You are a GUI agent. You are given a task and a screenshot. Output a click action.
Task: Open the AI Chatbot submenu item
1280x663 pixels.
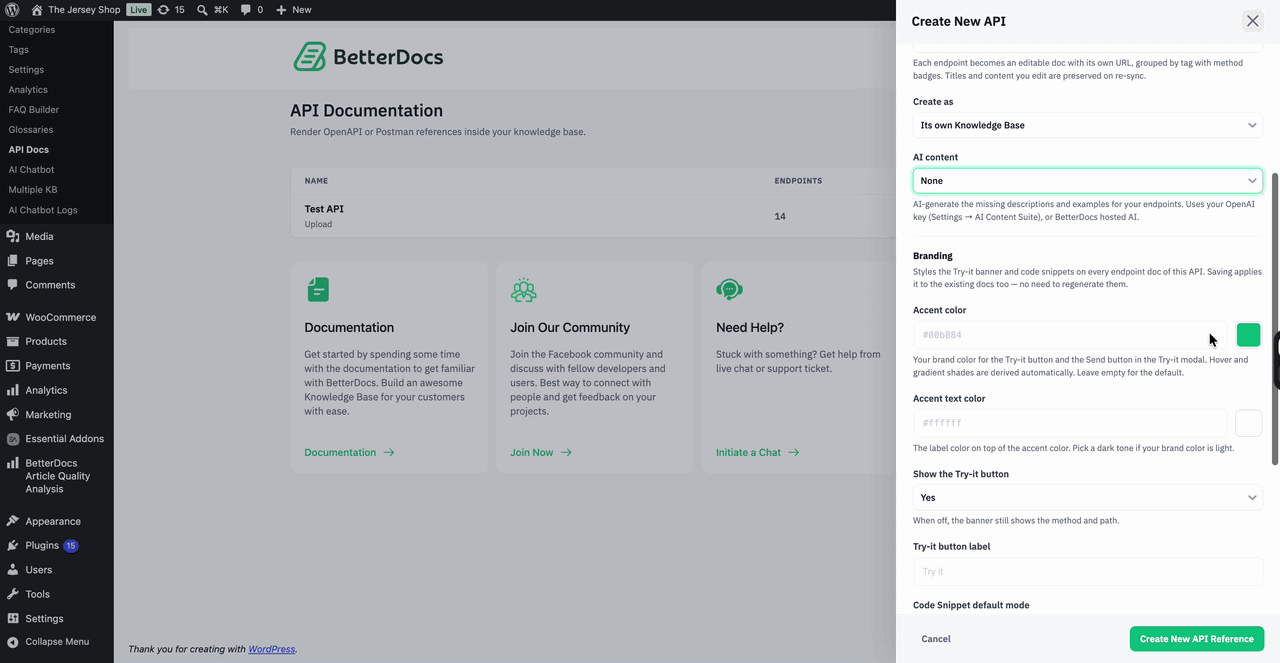(31, 170)
